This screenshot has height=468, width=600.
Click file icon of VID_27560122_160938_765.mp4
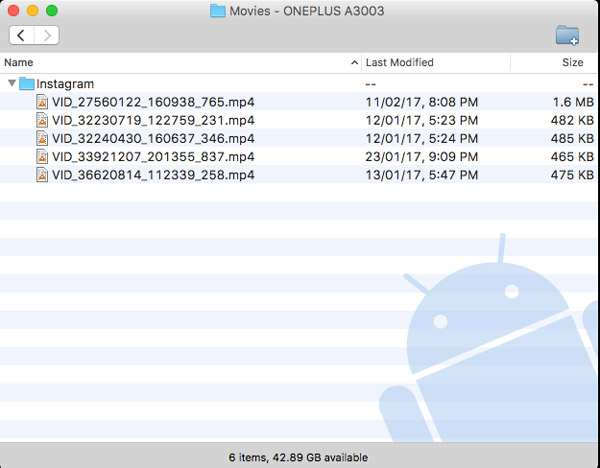click(42, 102)
